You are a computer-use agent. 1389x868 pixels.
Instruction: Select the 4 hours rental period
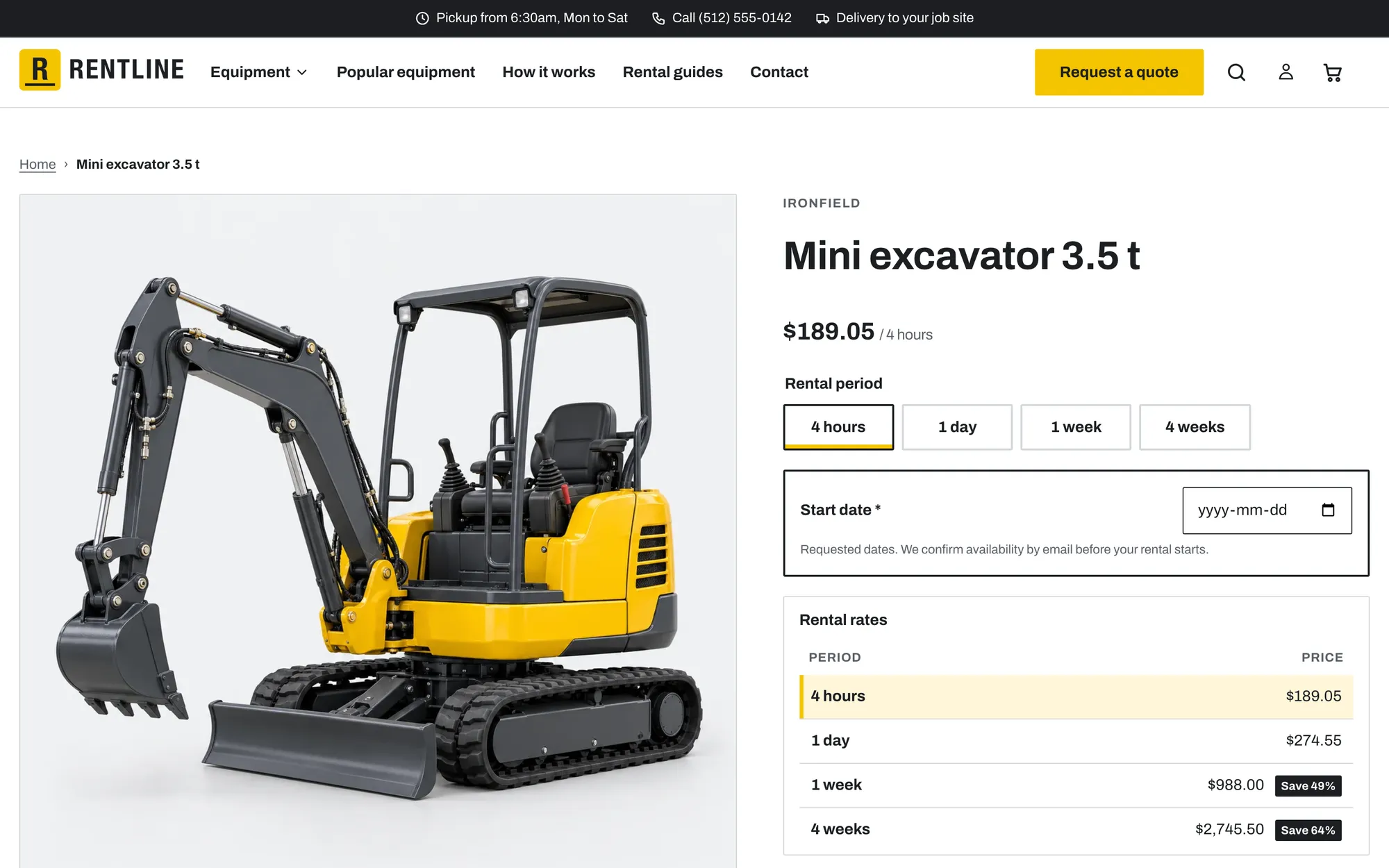coord(838,427)
